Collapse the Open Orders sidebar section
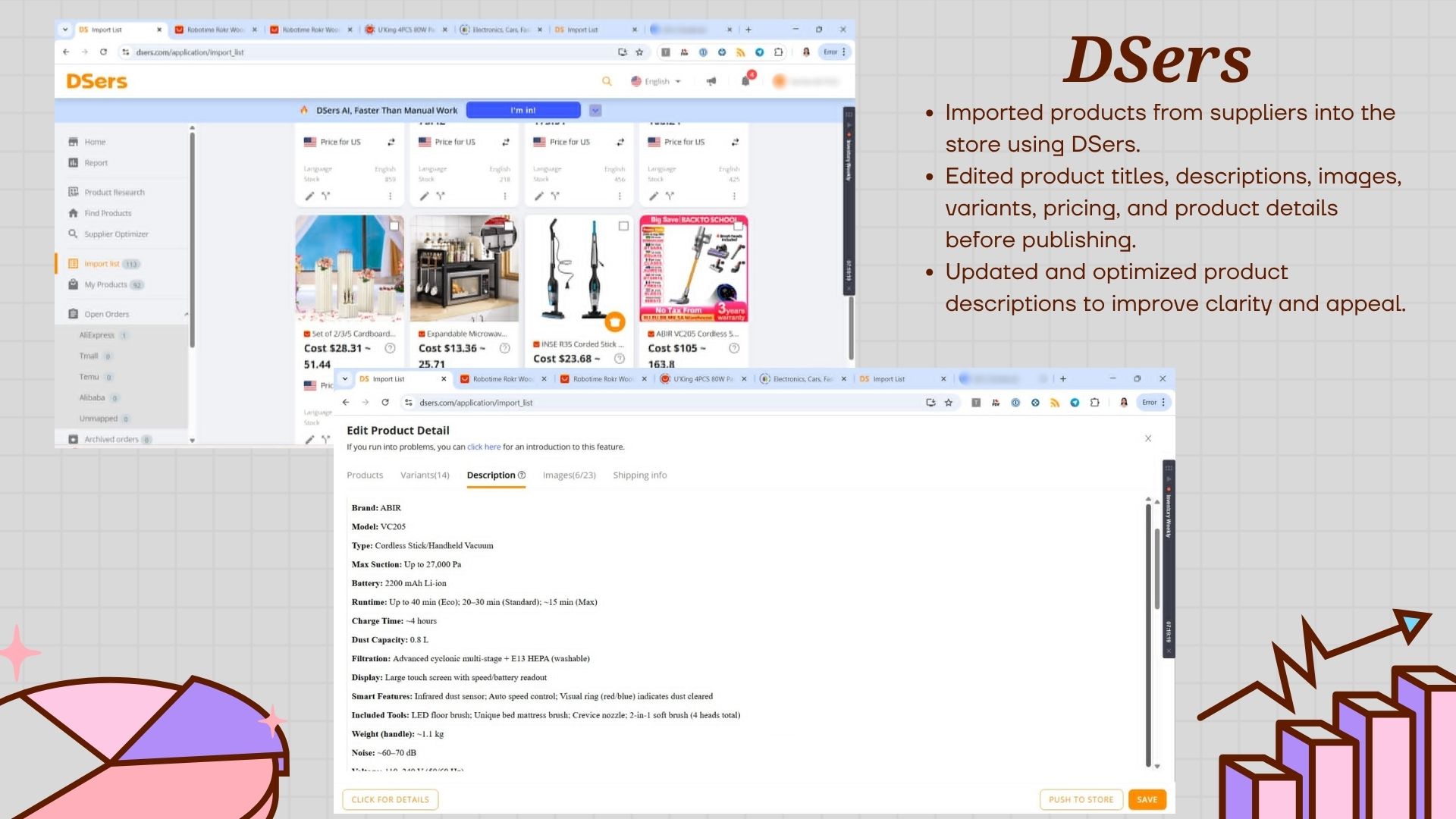 click(186, 315)
